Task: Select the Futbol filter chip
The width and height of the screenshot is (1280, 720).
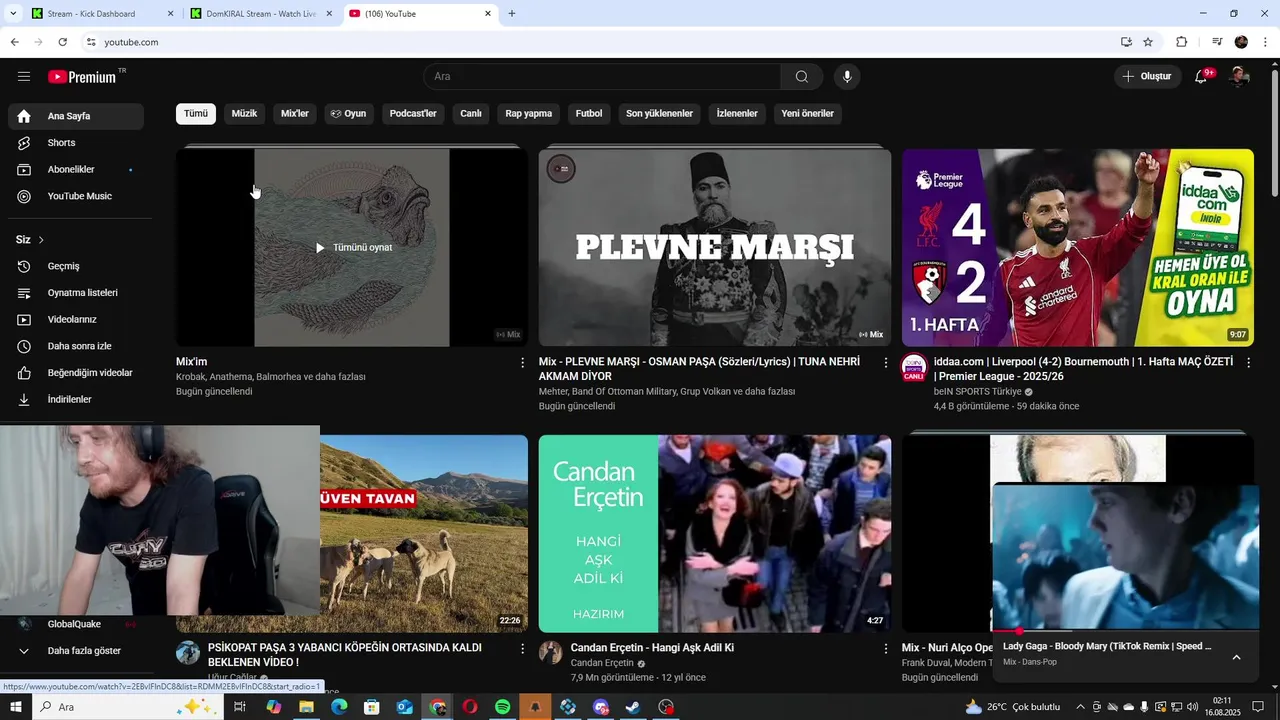Action: 589,114
